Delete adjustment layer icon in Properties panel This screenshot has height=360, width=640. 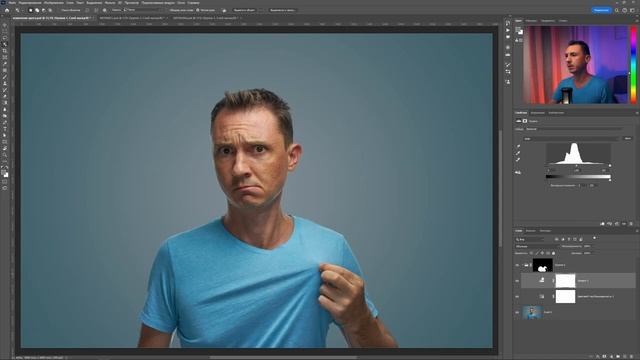(x=631, y=224)
